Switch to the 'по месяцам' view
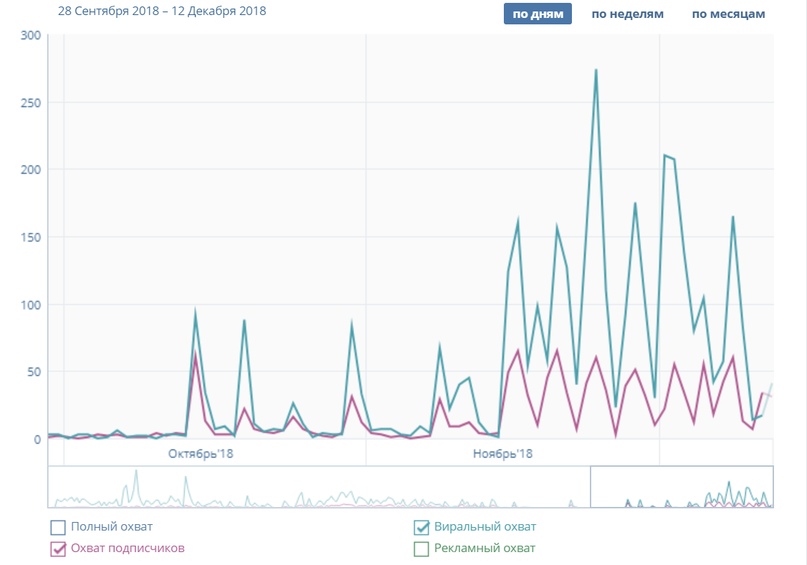The height and width of the screenshot is (565, 807). coord(728,14)
